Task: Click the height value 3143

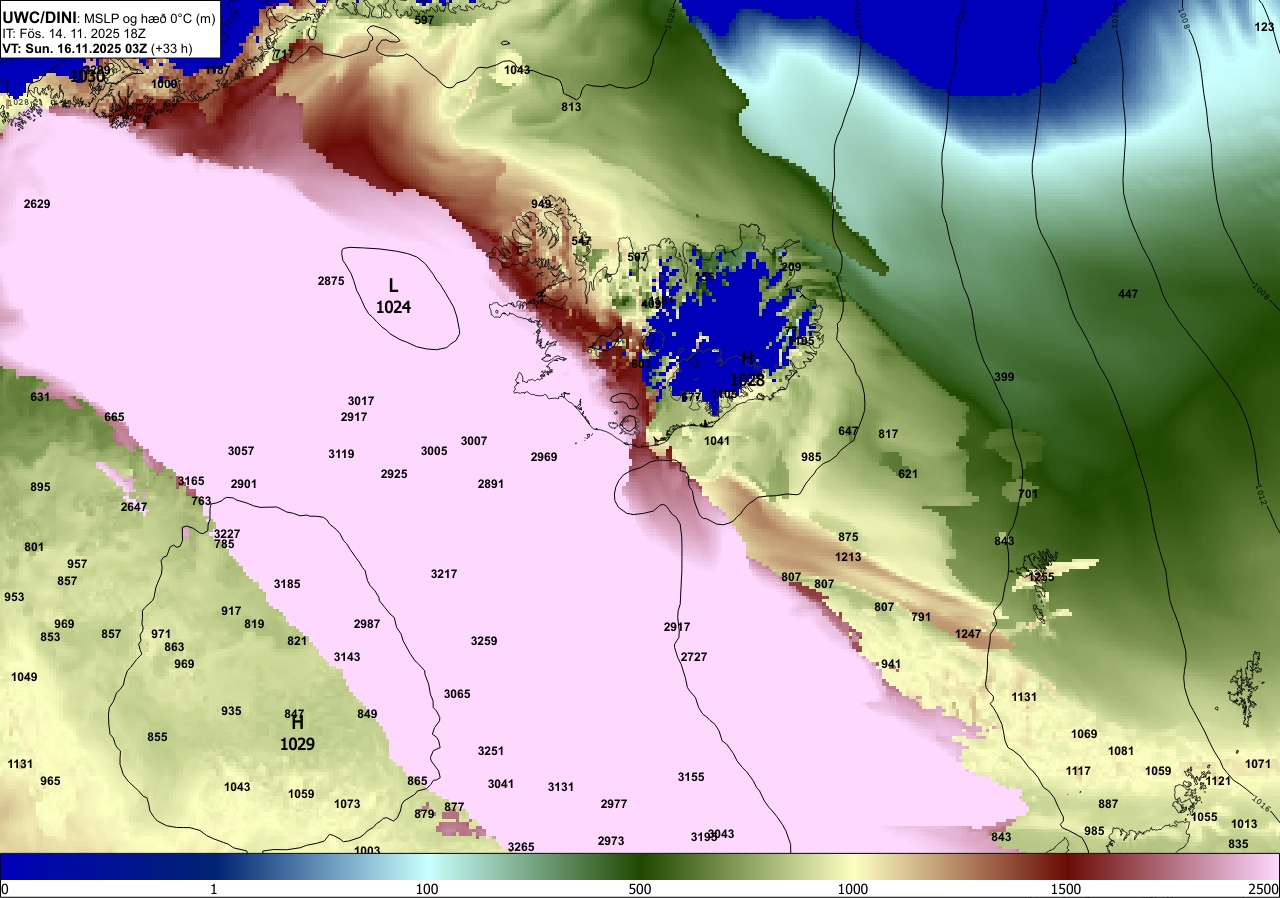Action: 347,657
